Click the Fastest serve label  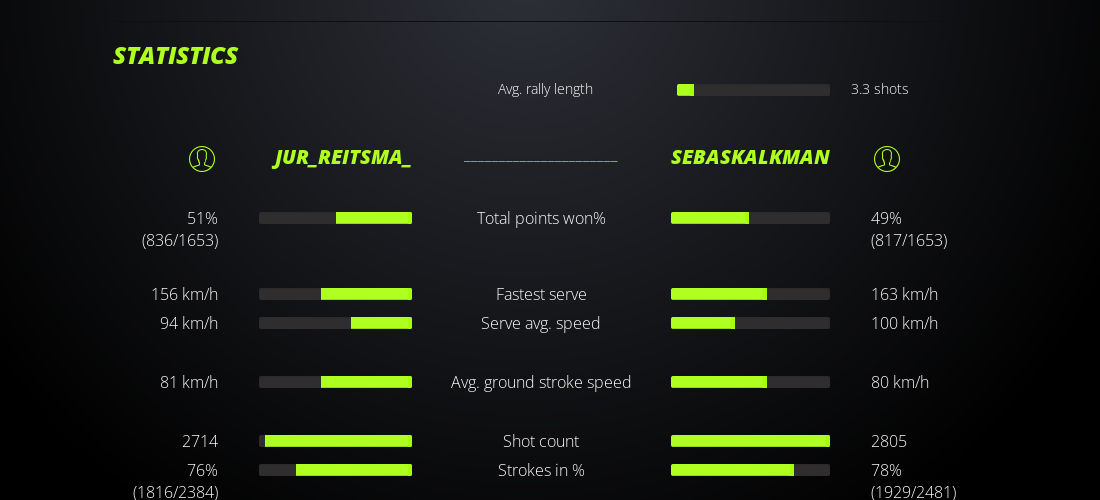(541, 294)
